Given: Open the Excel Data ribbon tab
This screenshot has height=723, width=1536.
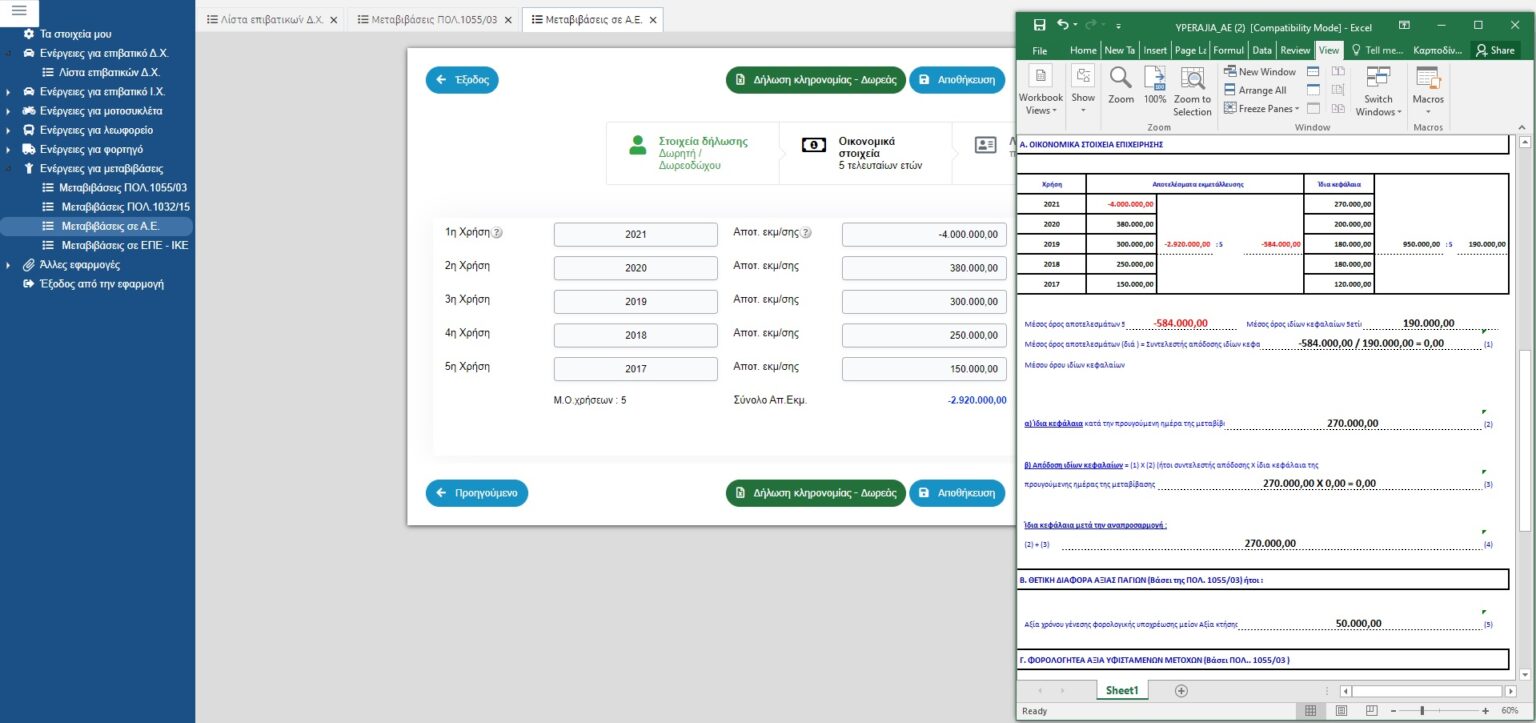Looking at the screenshot, I should pyautogui.click(x=1262, y=50).
